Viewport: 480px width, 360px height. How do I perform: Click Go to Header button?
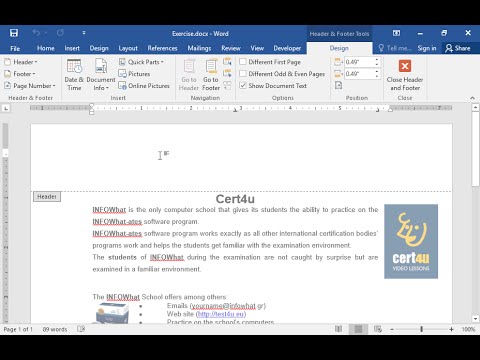tap(189, 75)
